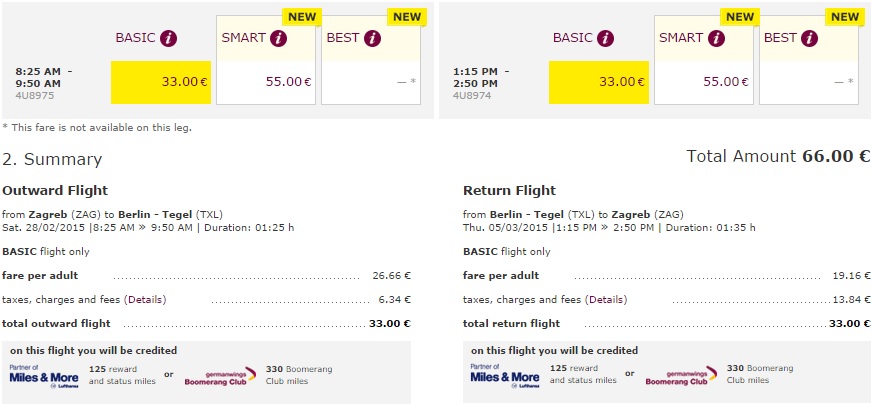Choose the 55.00 € SMART fare for flight 4U8974
Viewport: 873px width, 404px height.
[703, 82]
